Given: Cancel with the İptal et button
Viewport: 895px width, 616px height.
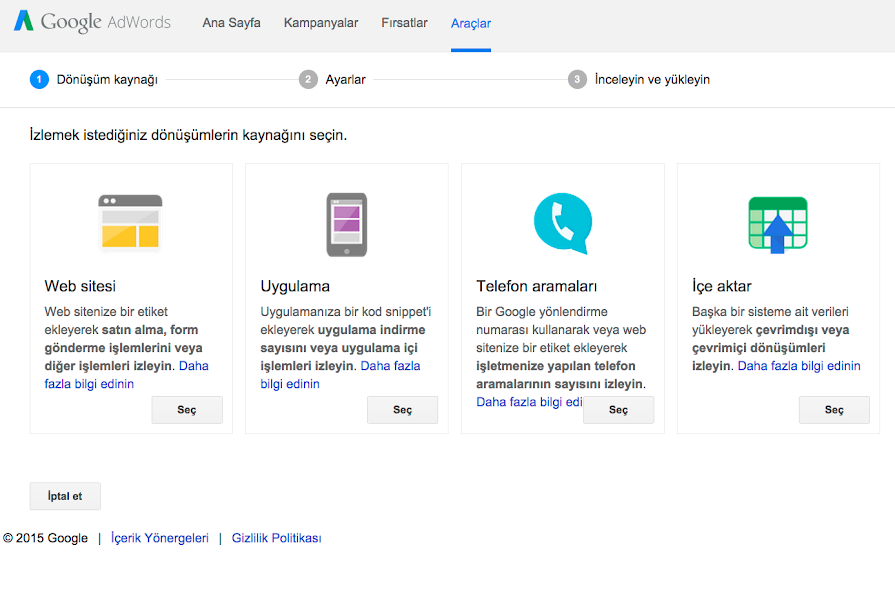Looking at the screenshot, I should tap(65, 496).
